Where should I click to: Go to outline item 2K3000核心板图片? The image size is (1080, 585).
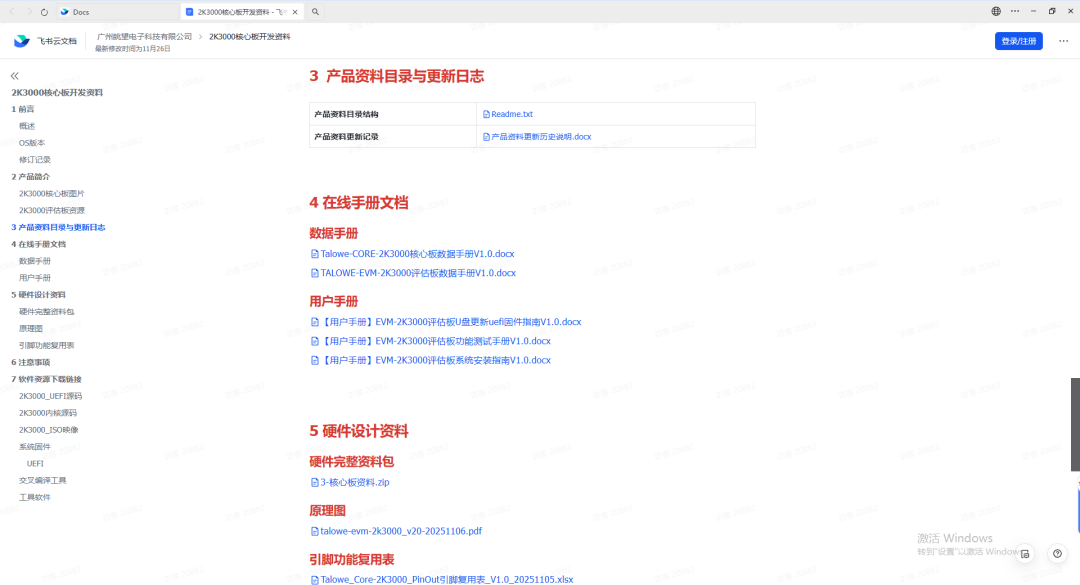point(52,194)
